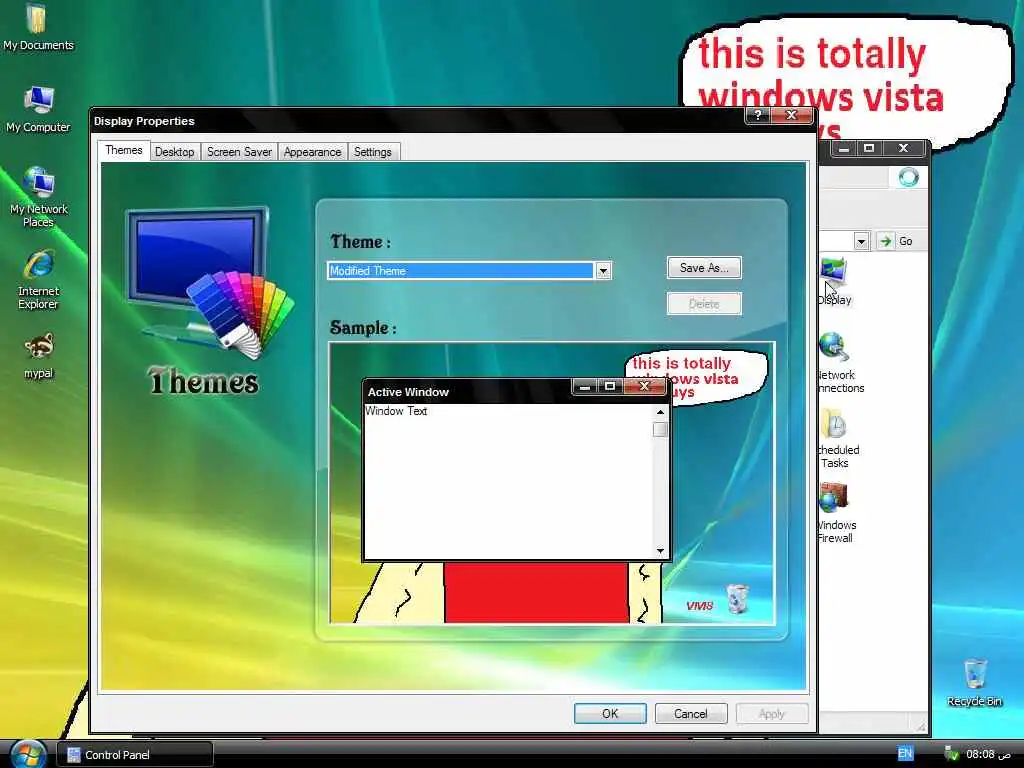The height and width of the screenshot is (768, 1024).
Task: Click the Display Properties title bar text
Action: point(144,121)
